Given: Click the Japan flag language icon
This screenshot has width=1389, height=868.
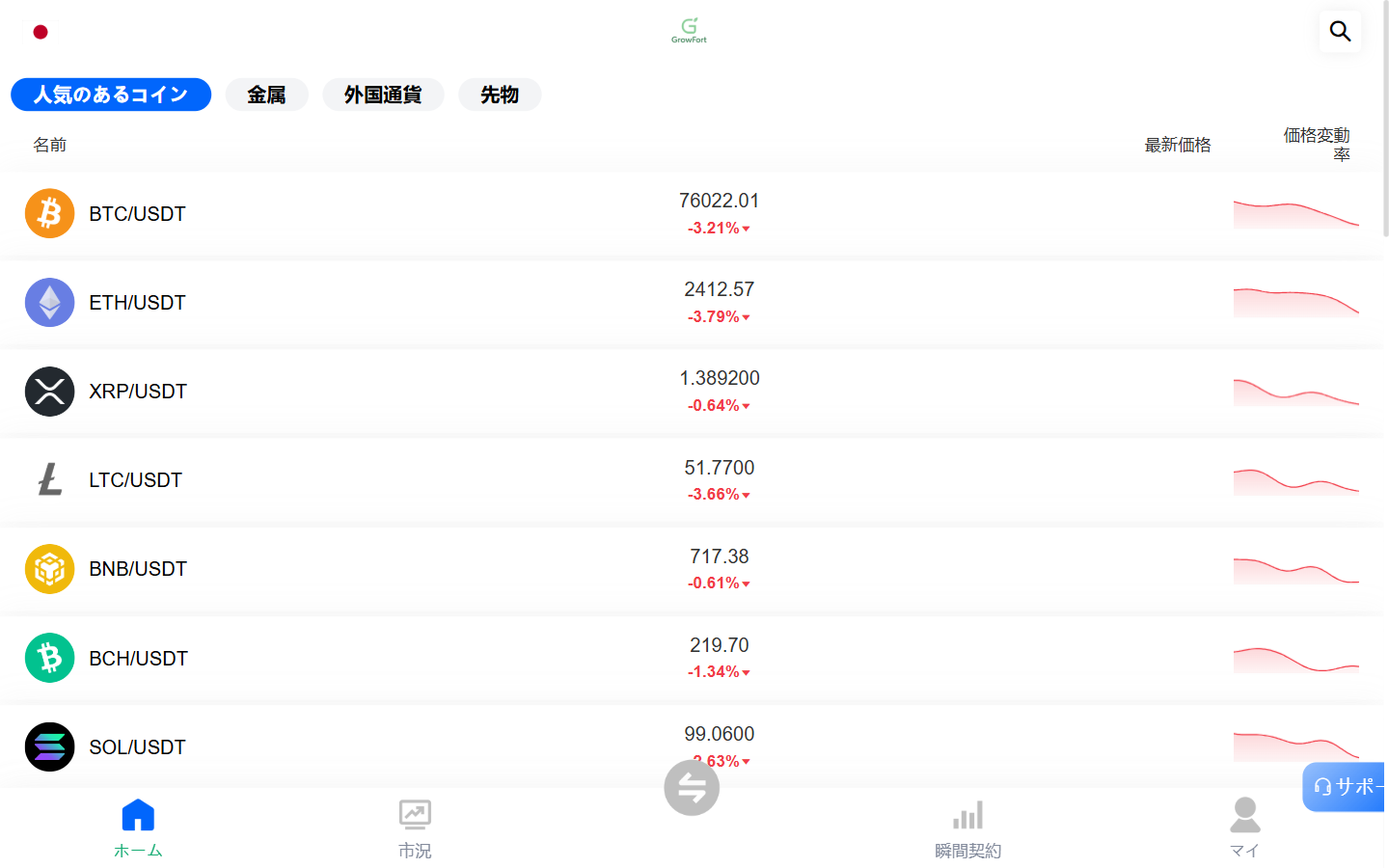Looking at the screenshot, I should tap(41, 32).
